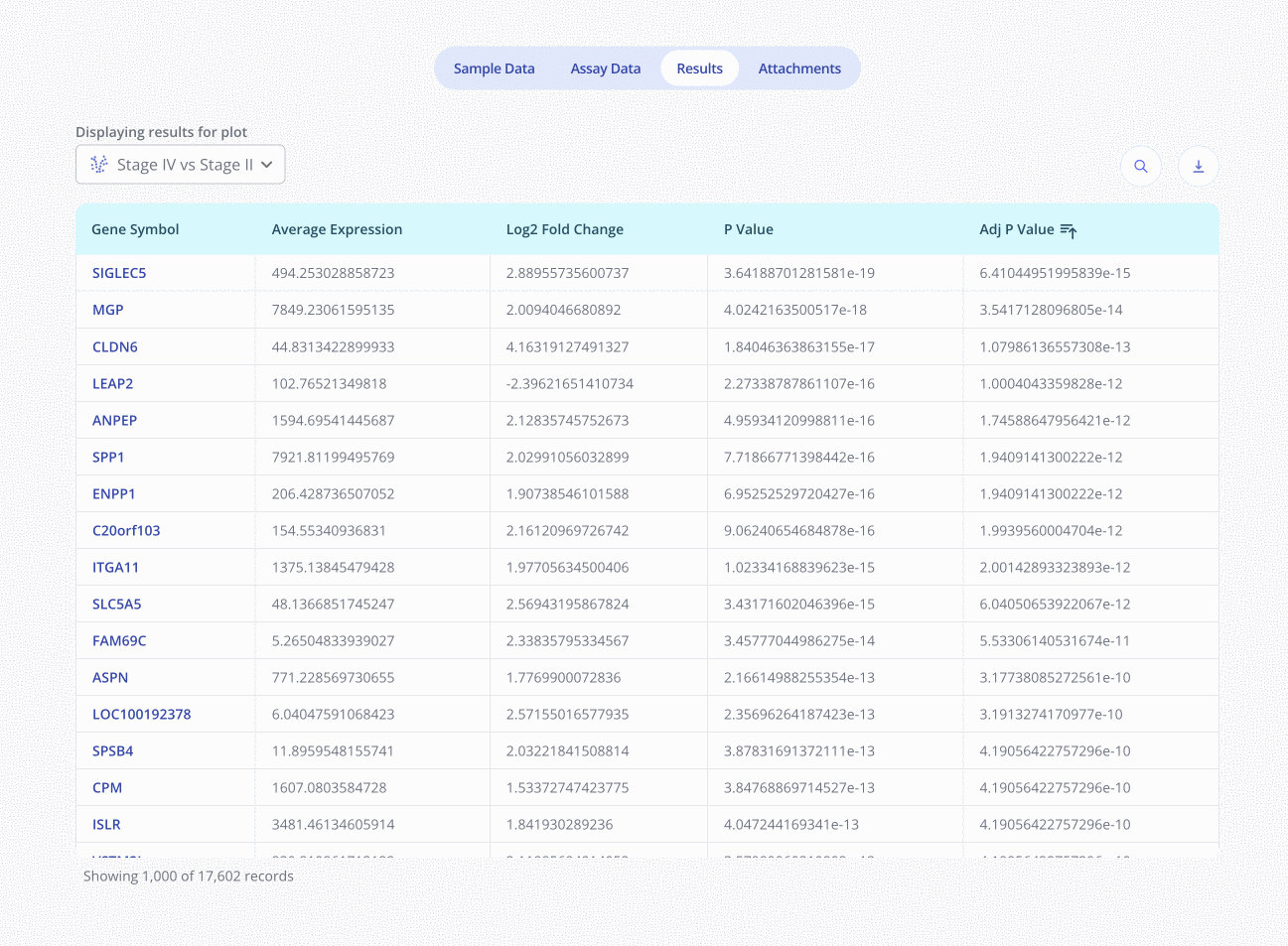The height and width of the screenshot is (946, 1288).
Task: Open the LOC100192378 gene link
Action: tap(141, 714)
